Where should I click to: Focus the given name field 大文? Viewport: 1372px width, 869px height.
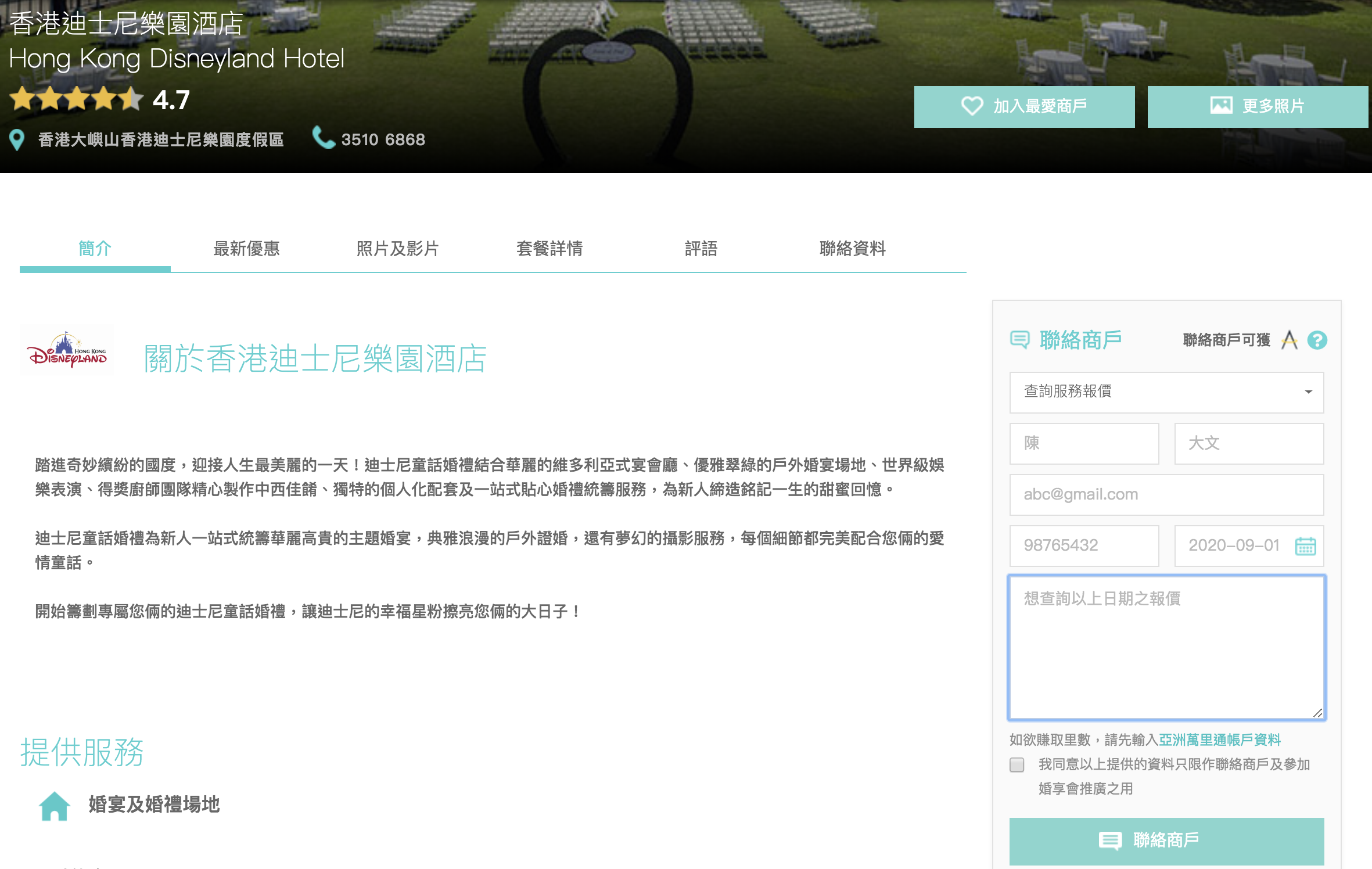pos(1249,443)
